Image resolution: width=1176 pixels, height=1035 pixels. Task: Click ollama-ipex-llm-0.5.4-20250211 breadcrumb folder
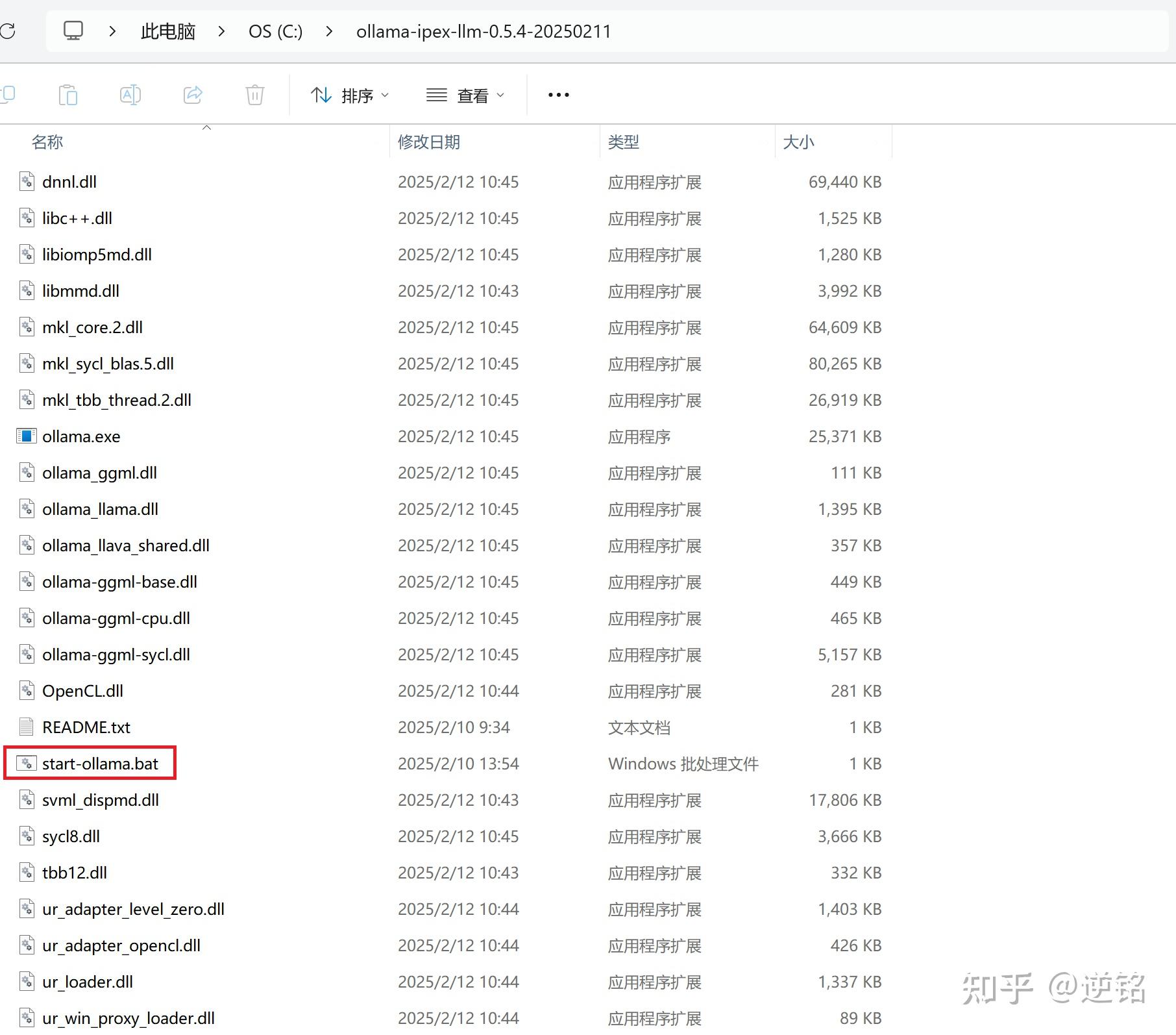coord(484,31)
